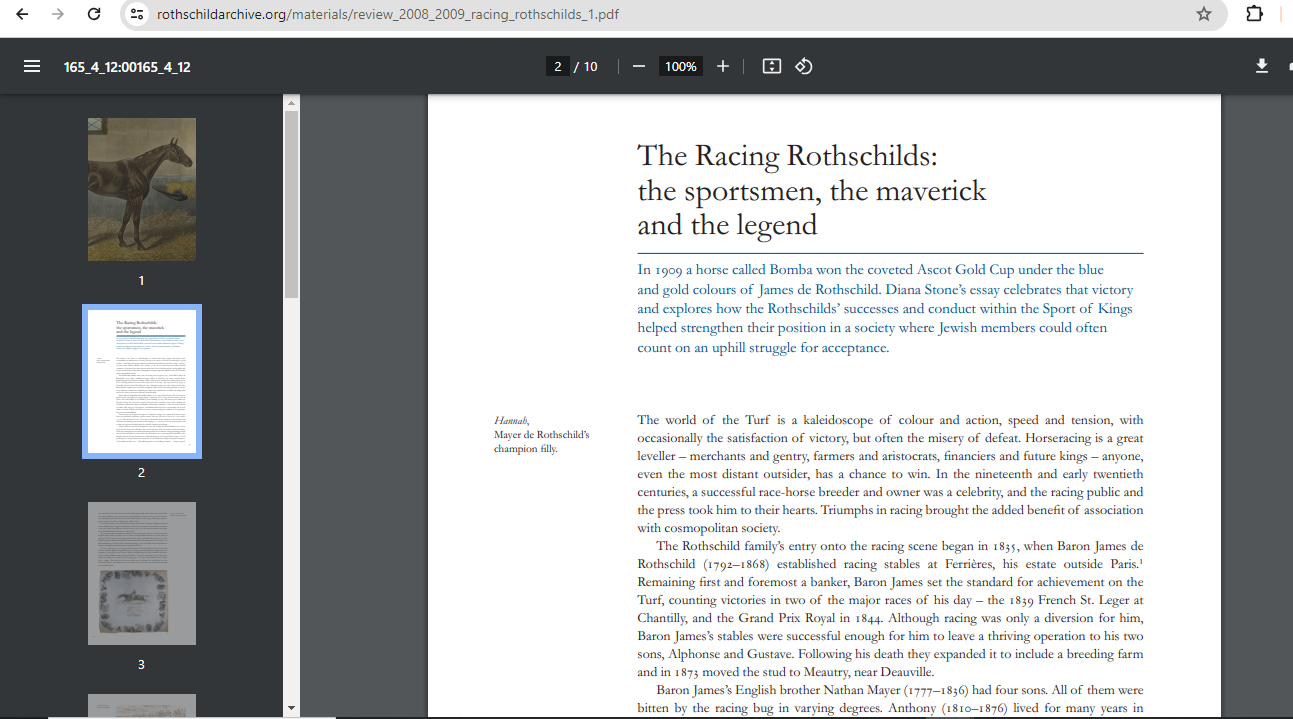The width and height of the screenshot is (1293, 719).
Task: Go back to previous page
Action: (x=23, y=14)
